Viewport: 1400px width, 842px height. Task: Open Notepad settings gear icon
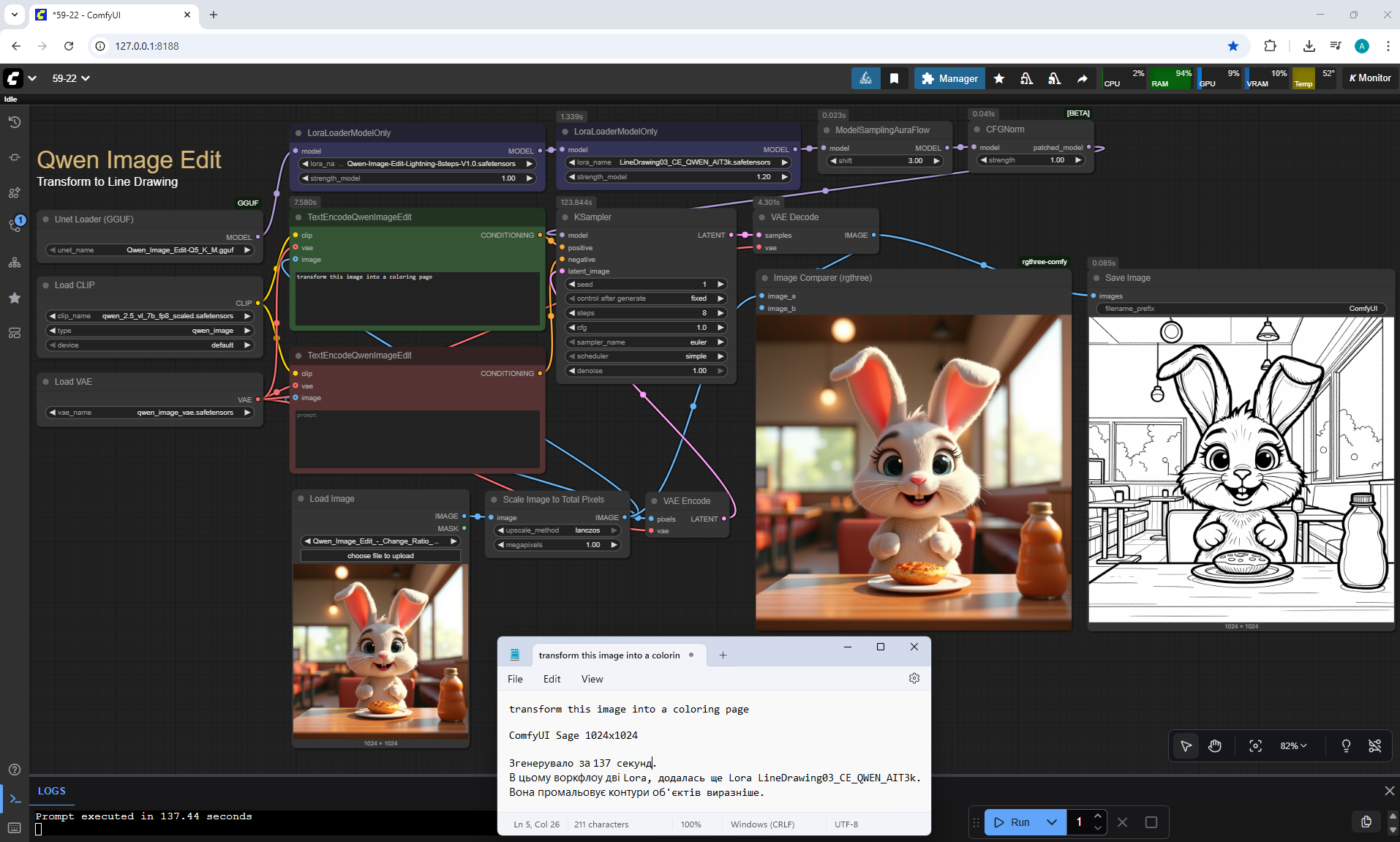click(x=914, y=679)
